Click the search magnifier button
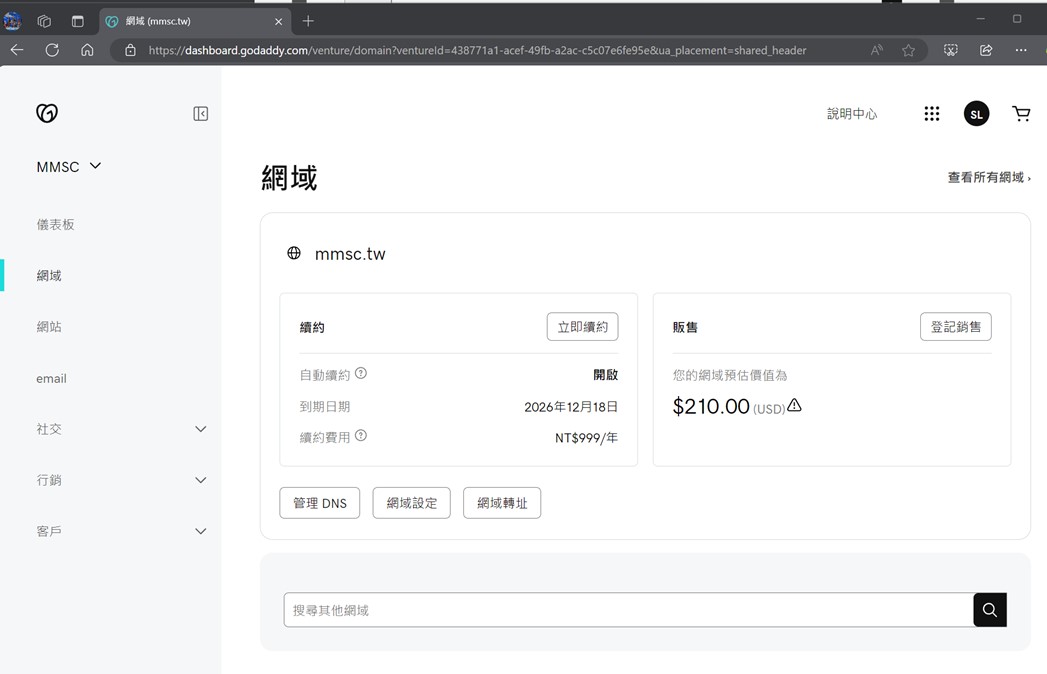The height and width of the screenshot is (674, 1047). (990, 610)
